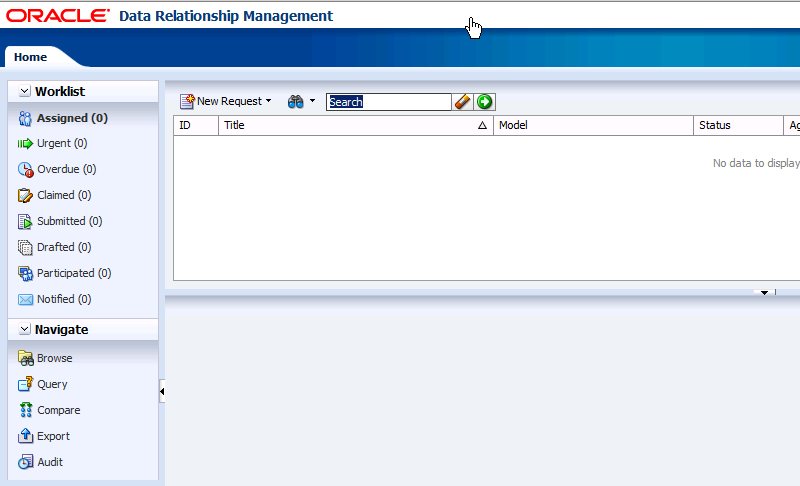This screenshot has width=800, height=486.
Task: Click the Query icon
Action: (25, 384)
